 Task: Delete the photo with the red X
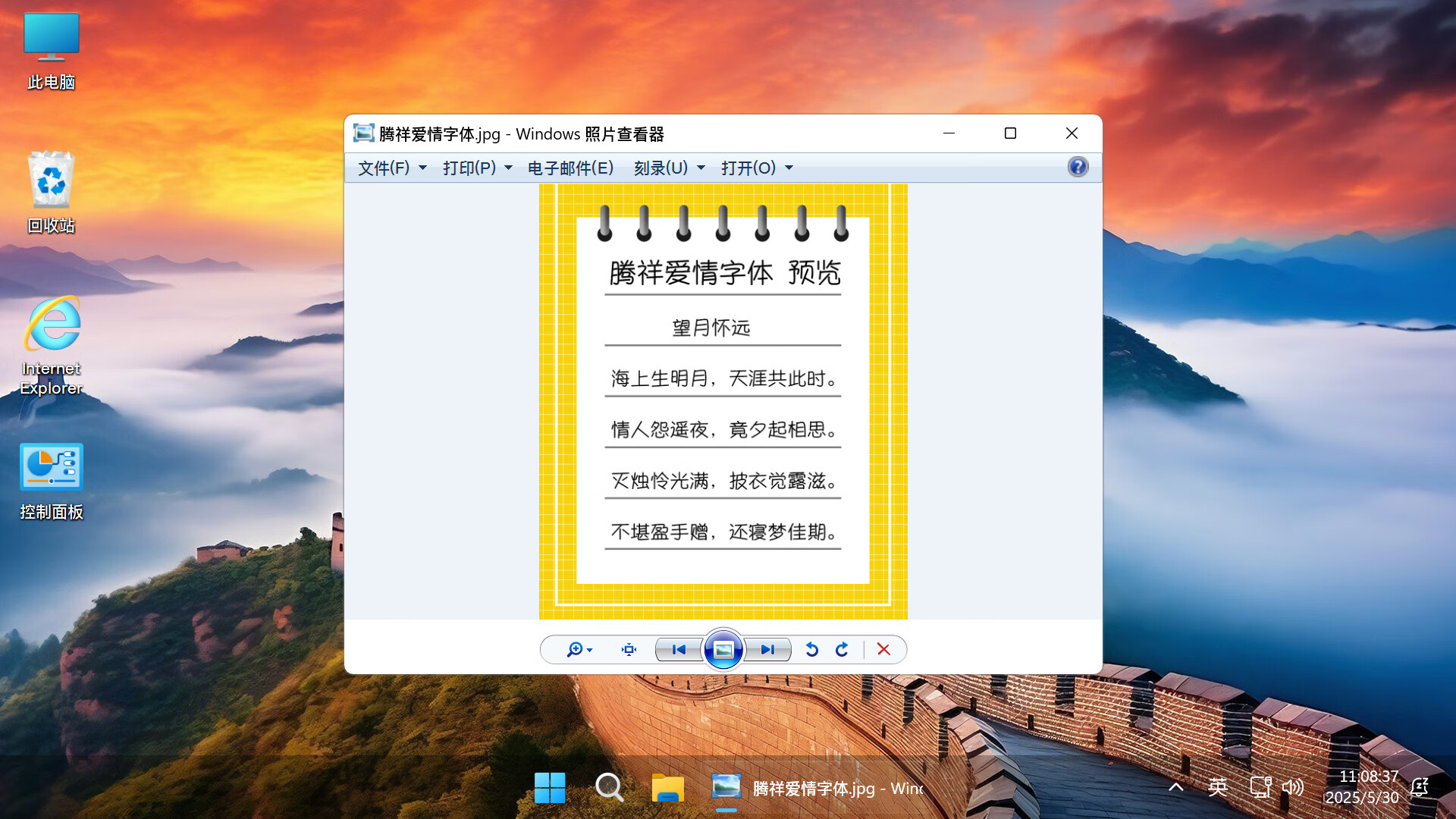(x=883, y=649)
